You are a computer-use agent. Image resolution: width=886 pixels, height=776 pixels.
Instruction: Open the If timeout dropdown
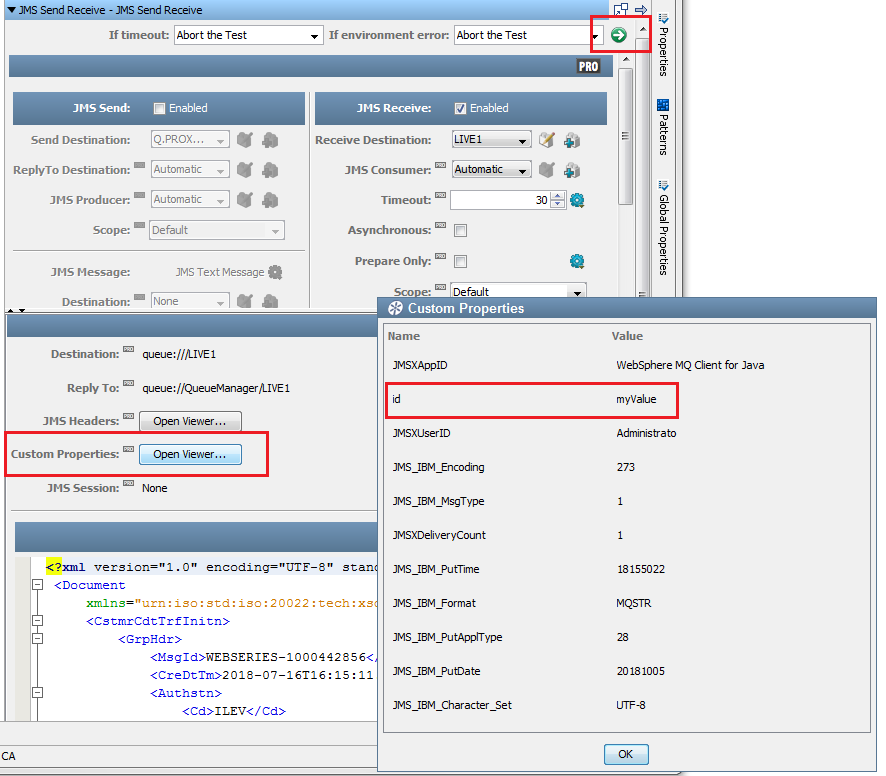point(246,35)
